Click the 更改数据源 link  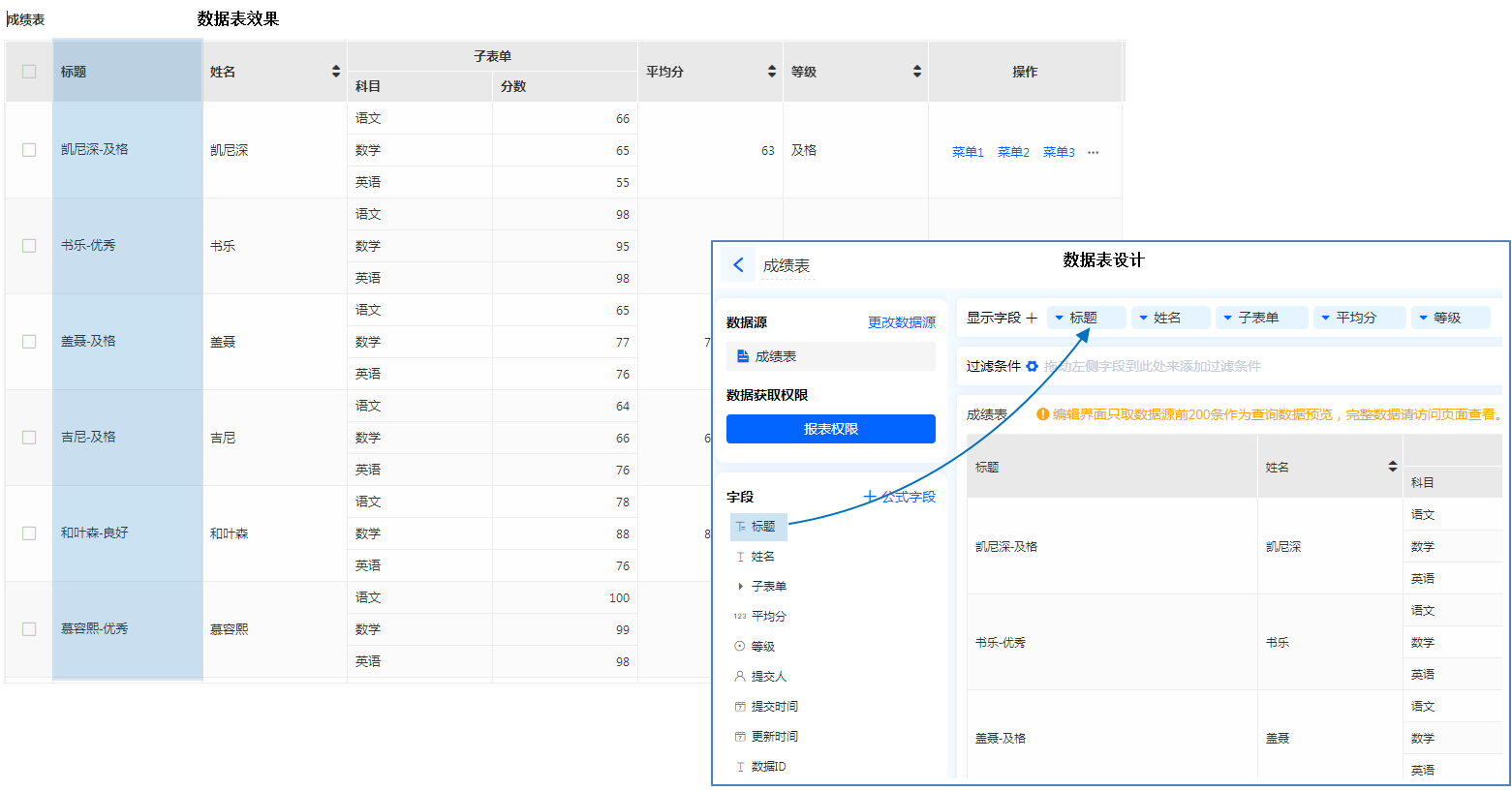point(901,322)
